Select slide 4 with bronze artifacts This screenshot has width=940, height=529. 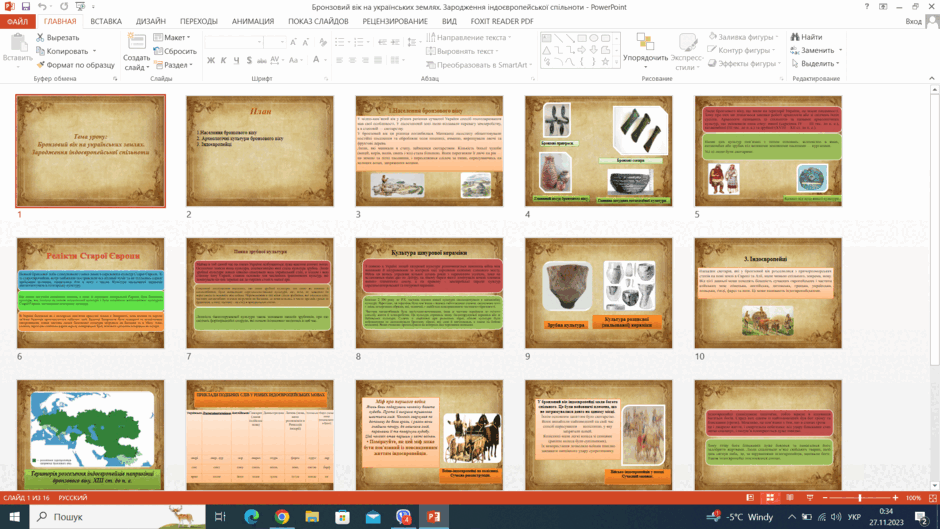[598, 151]
